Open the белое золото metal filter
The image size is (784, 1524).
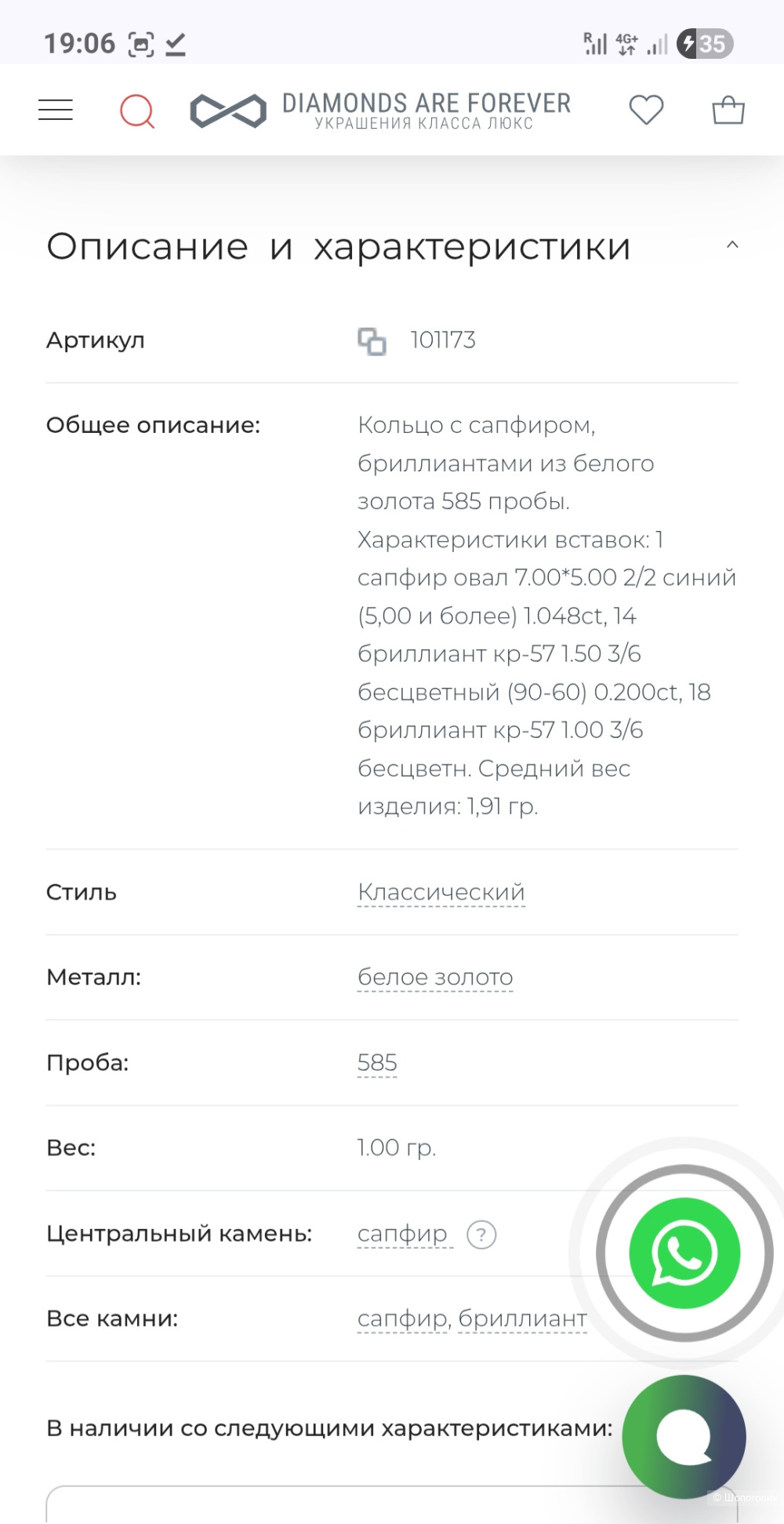pyautogui.click(x=435, y=977)
